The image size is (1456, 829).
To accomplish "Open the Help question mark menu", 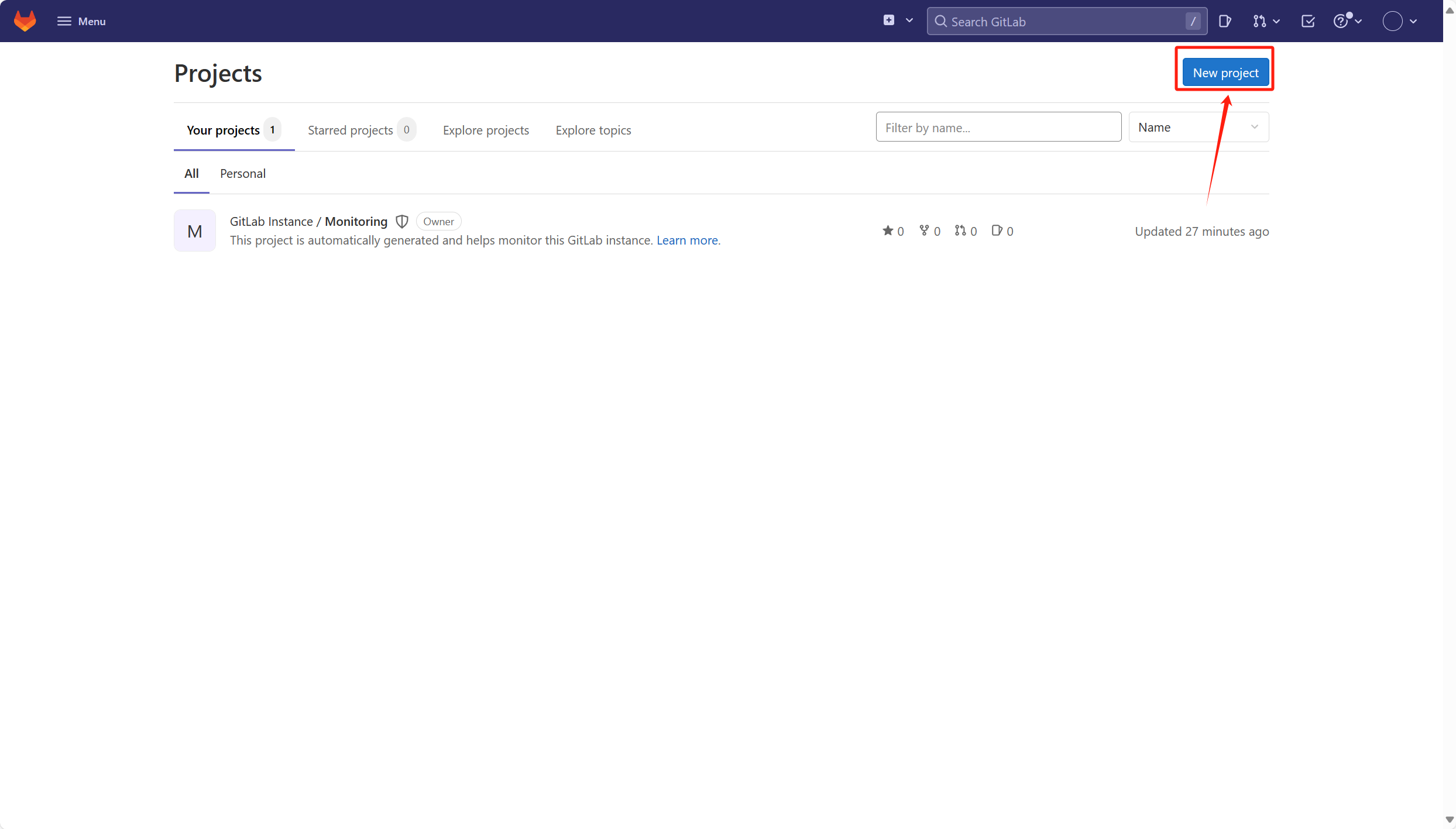I will point(1347,21).
